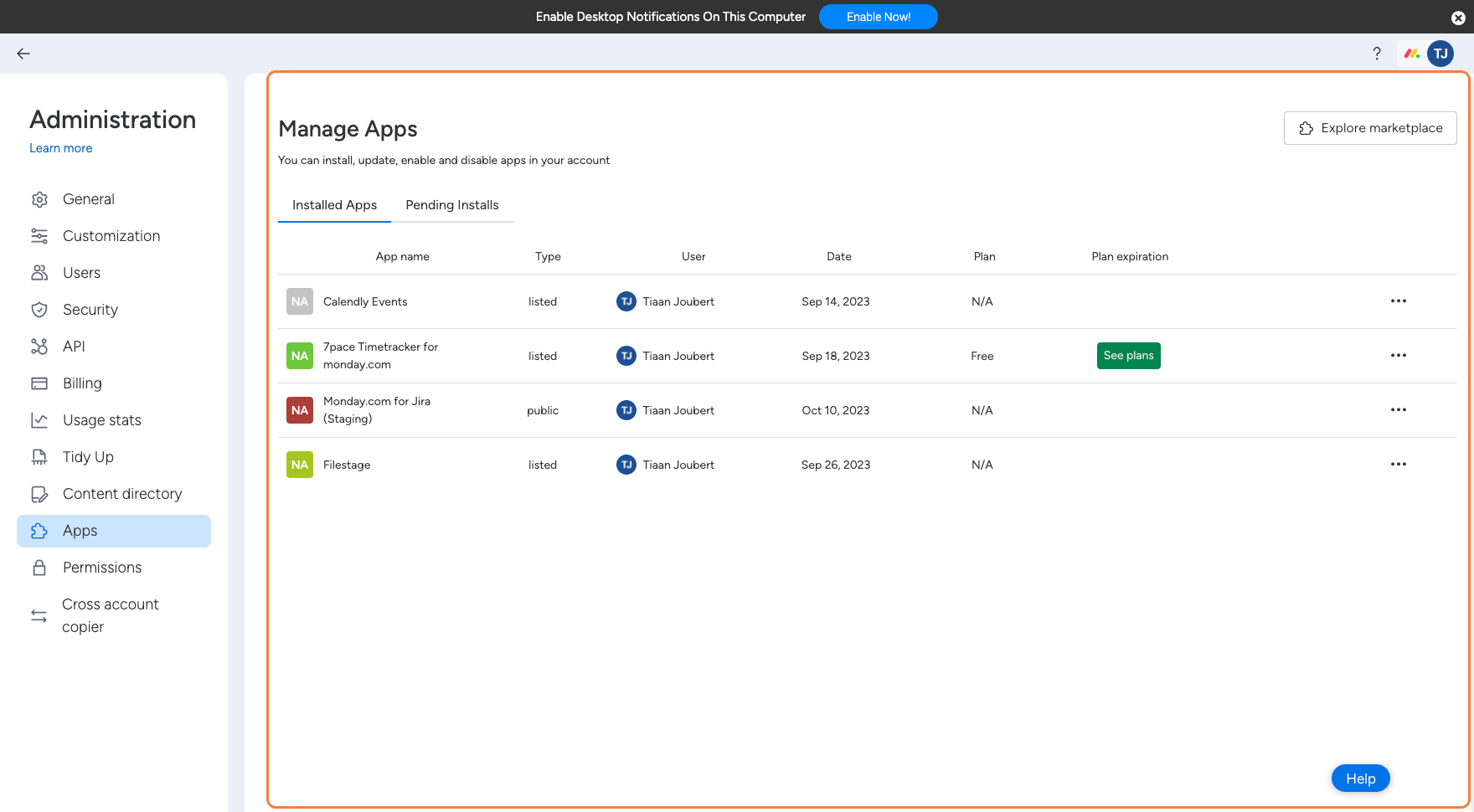Click the Monday.com for Jira NA icon
This screenshot has height=812, width=1474.
point(300,410)
